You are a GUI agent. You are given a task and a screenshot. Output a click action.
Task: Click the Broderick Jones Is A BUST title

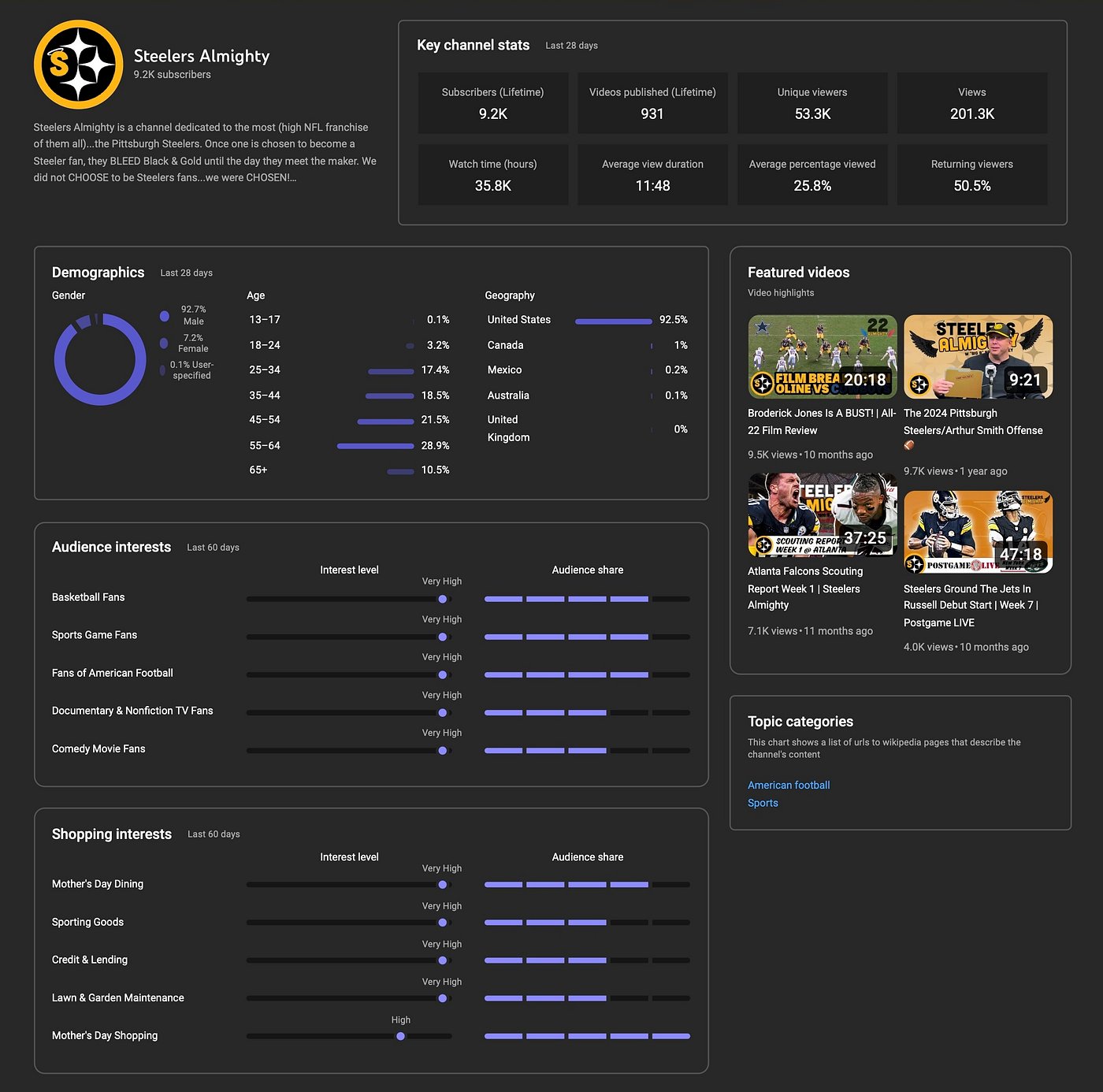[822, 422]
